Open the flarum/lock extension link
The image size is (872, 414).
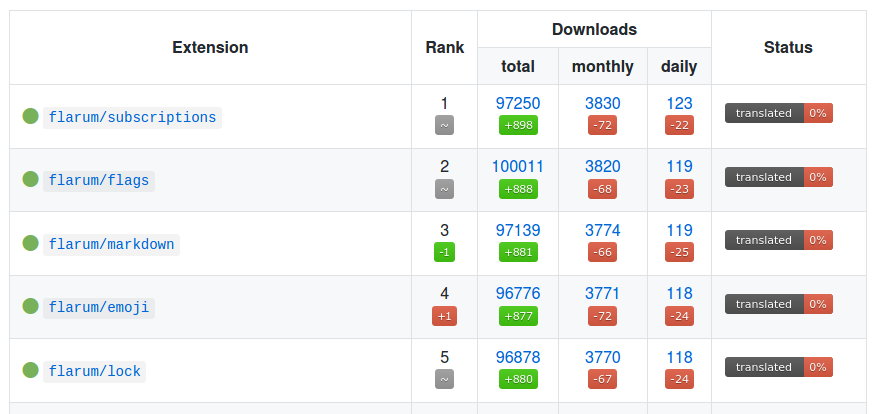click(95, 371)
